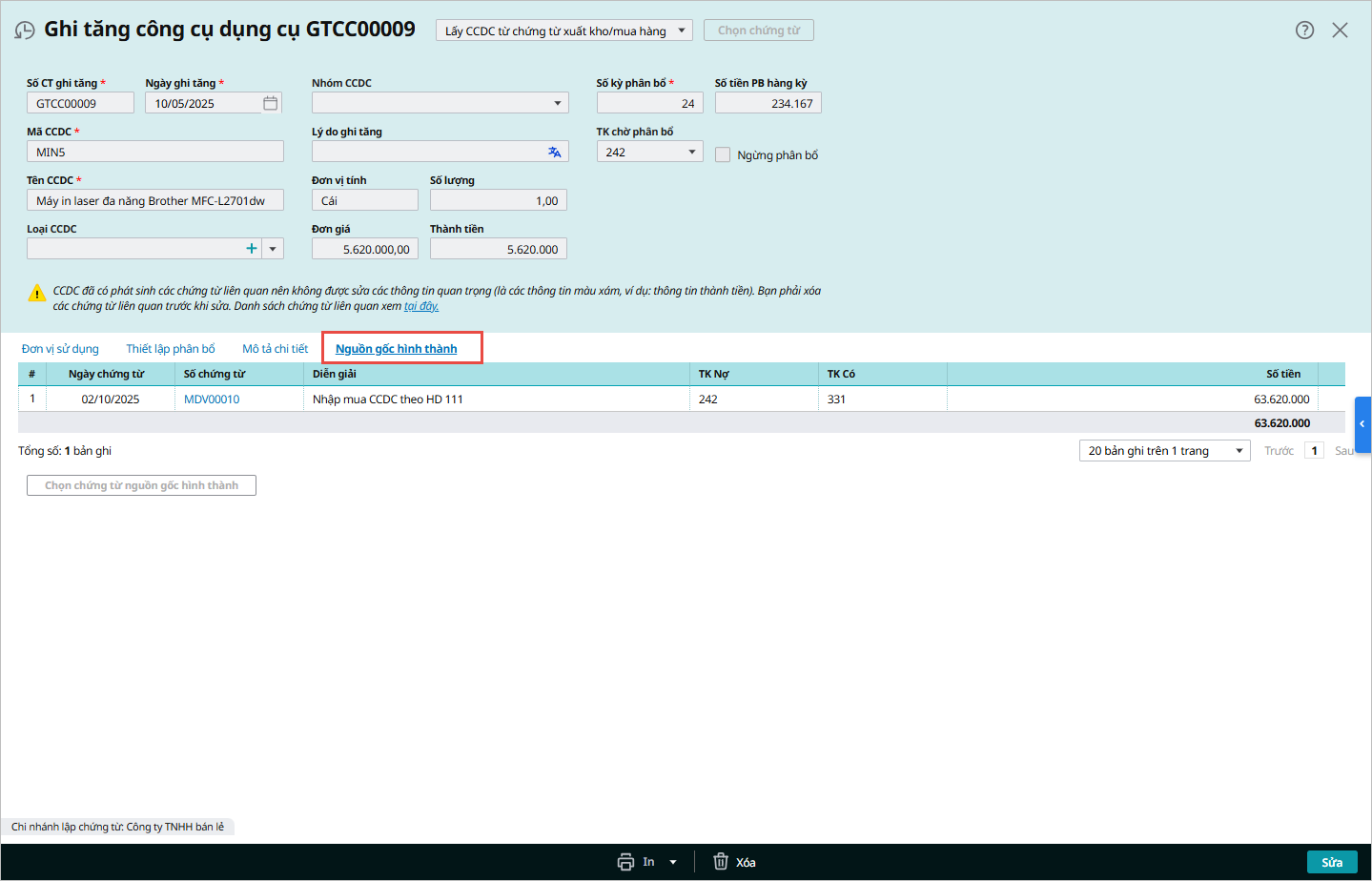Expand the Nhóm CCDC dropdown

point(558,103)
